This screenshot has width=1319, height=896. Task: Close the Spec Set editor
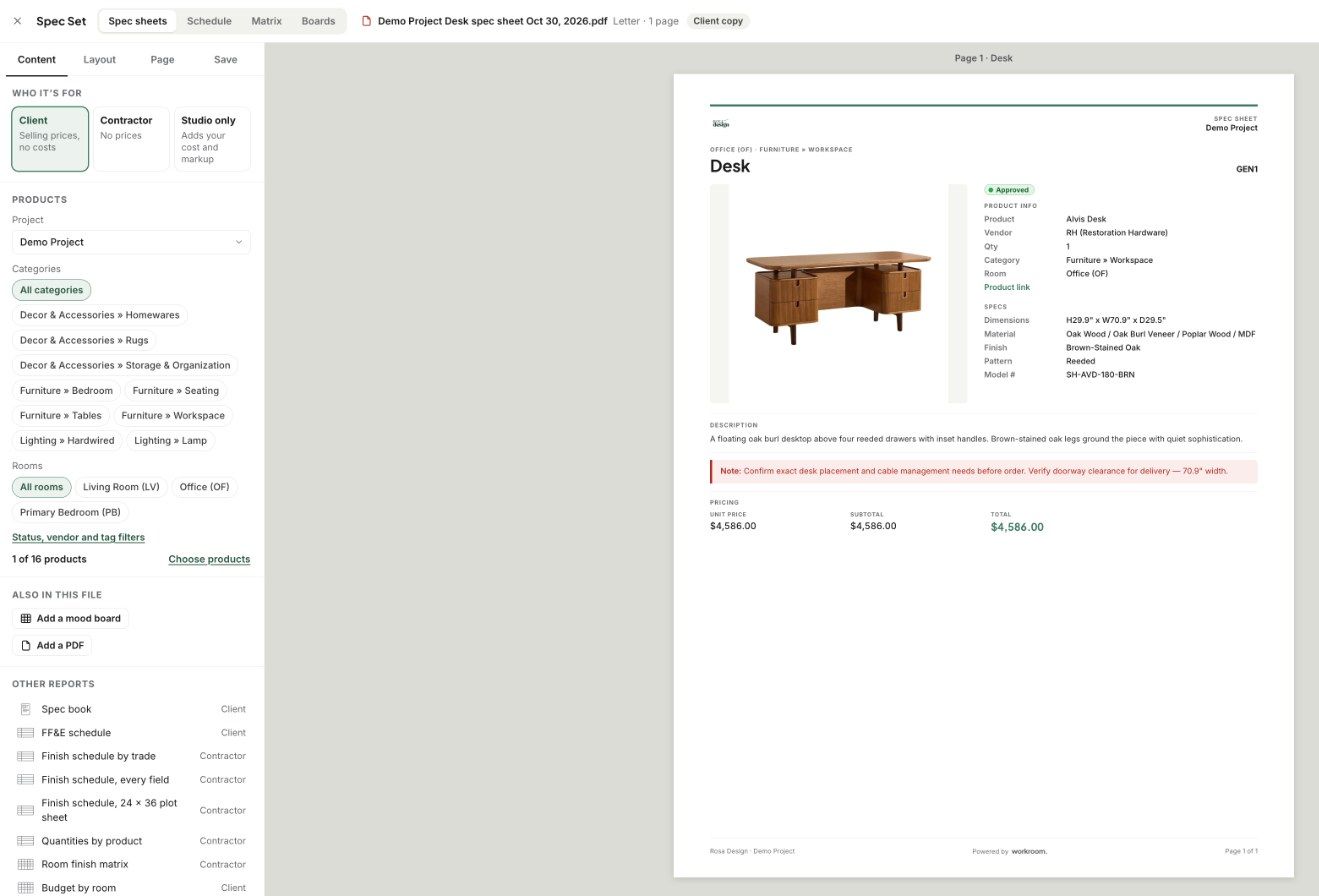[17, 21]
